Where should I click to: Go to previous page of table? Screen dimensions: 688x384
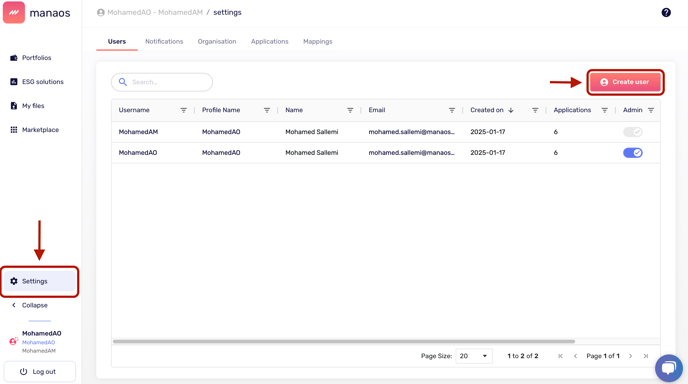pos(575,356)
